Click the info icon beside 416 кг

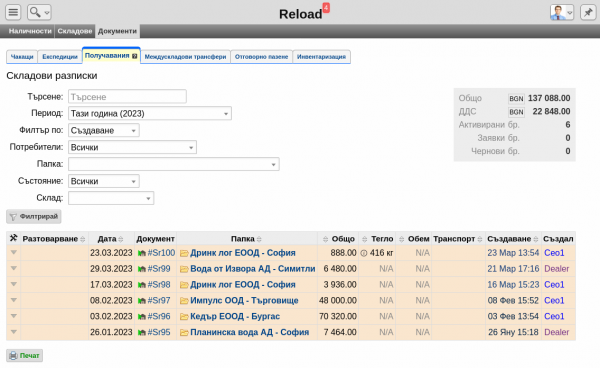[364, 253]
